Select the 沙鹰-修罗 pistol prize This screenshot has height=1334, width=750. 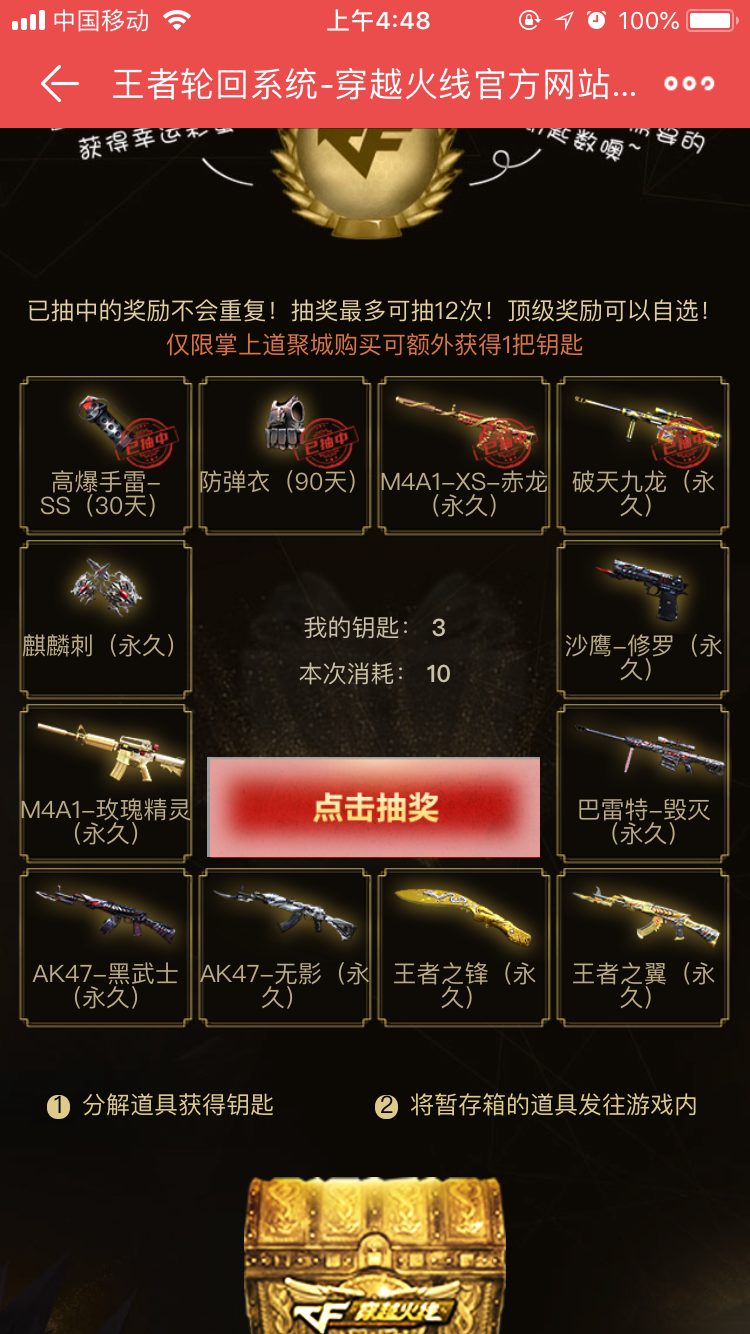[x=643, y=618]
